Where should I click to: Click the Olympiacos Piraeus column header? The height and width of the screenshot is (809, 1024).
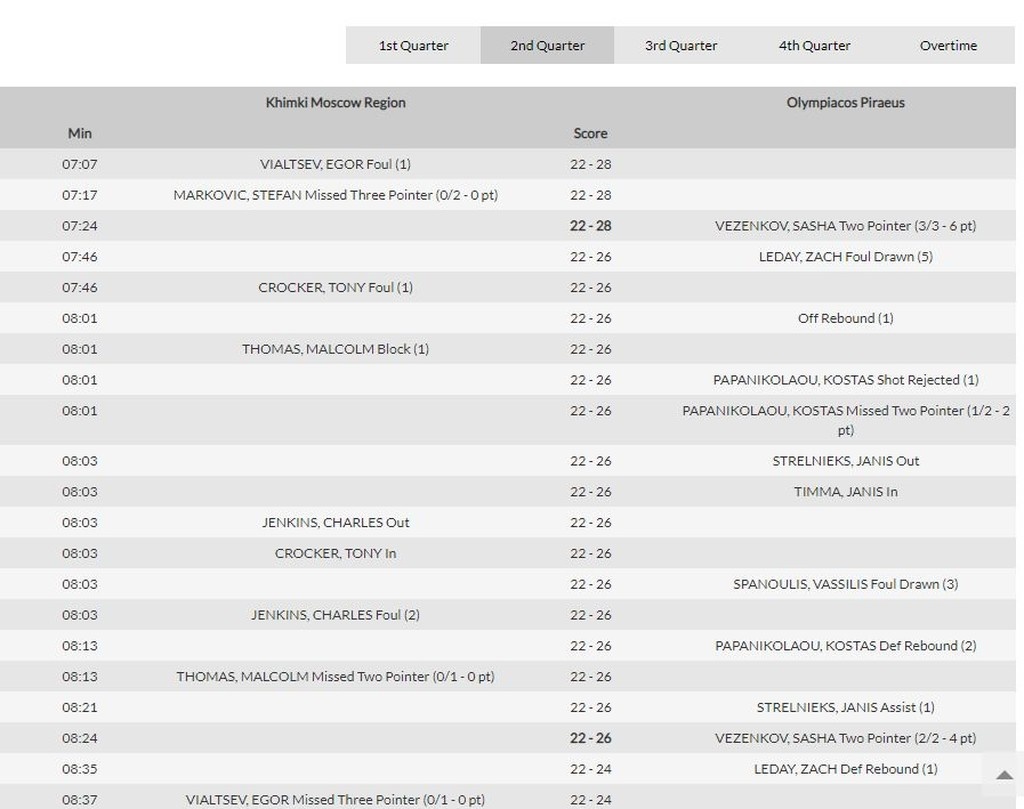845,102
